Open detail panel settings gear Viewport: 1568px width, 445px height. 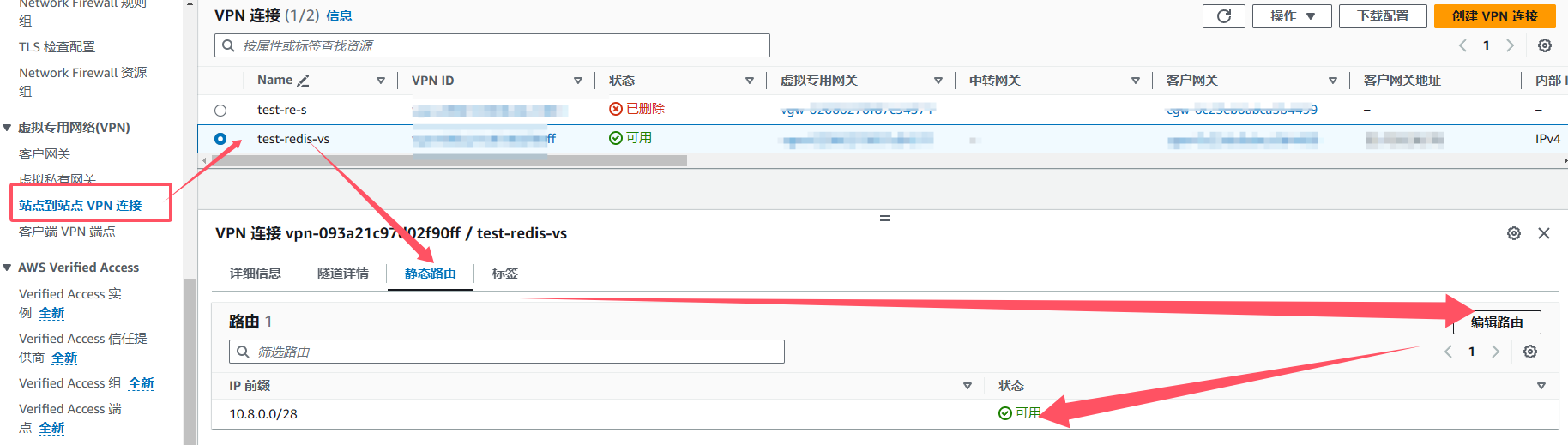1514,233
